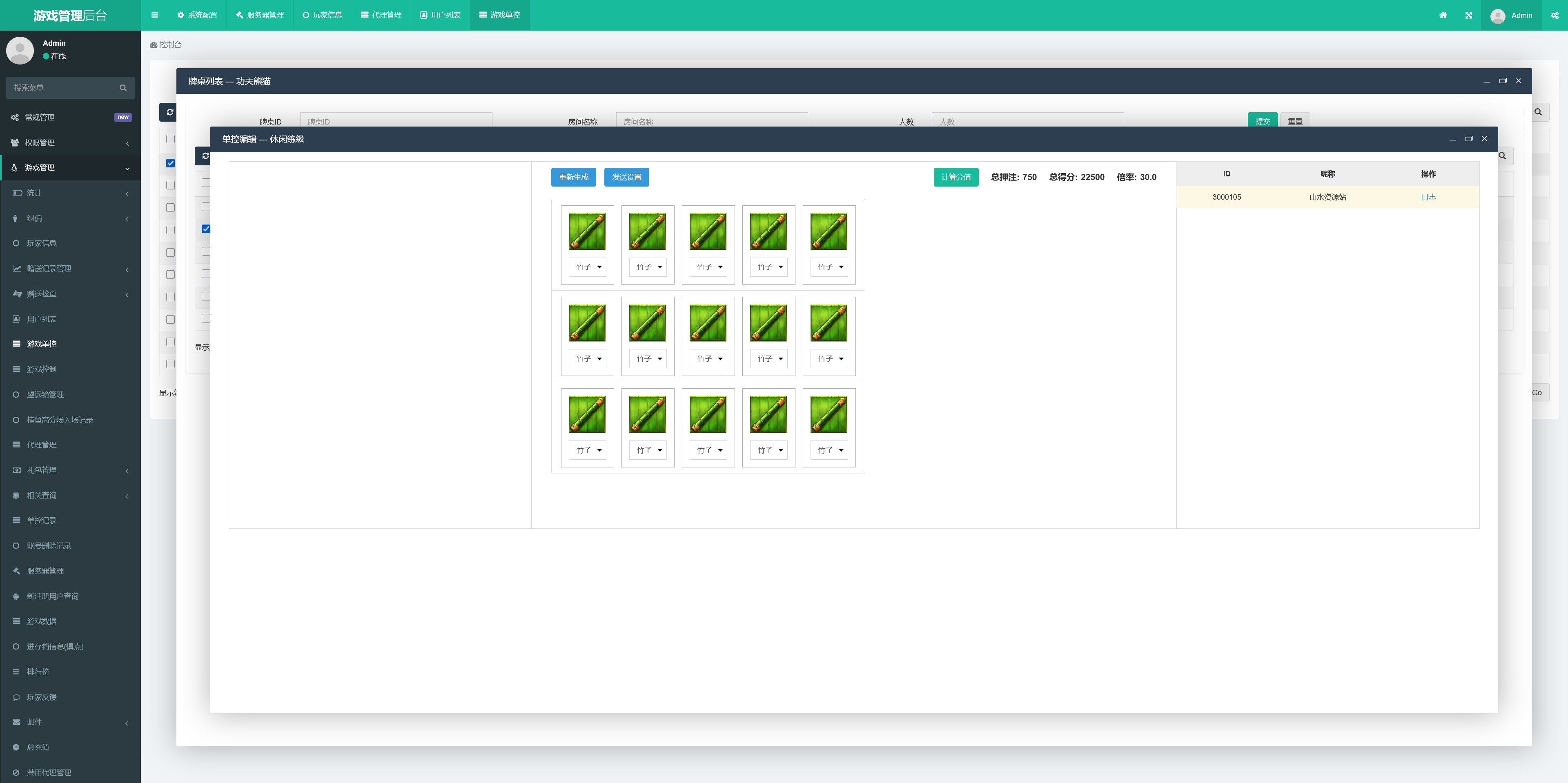Image resolution: width=1568 pixels, height=783 pixels.
Task: Click the 计算分值 button
Action: 955,177
